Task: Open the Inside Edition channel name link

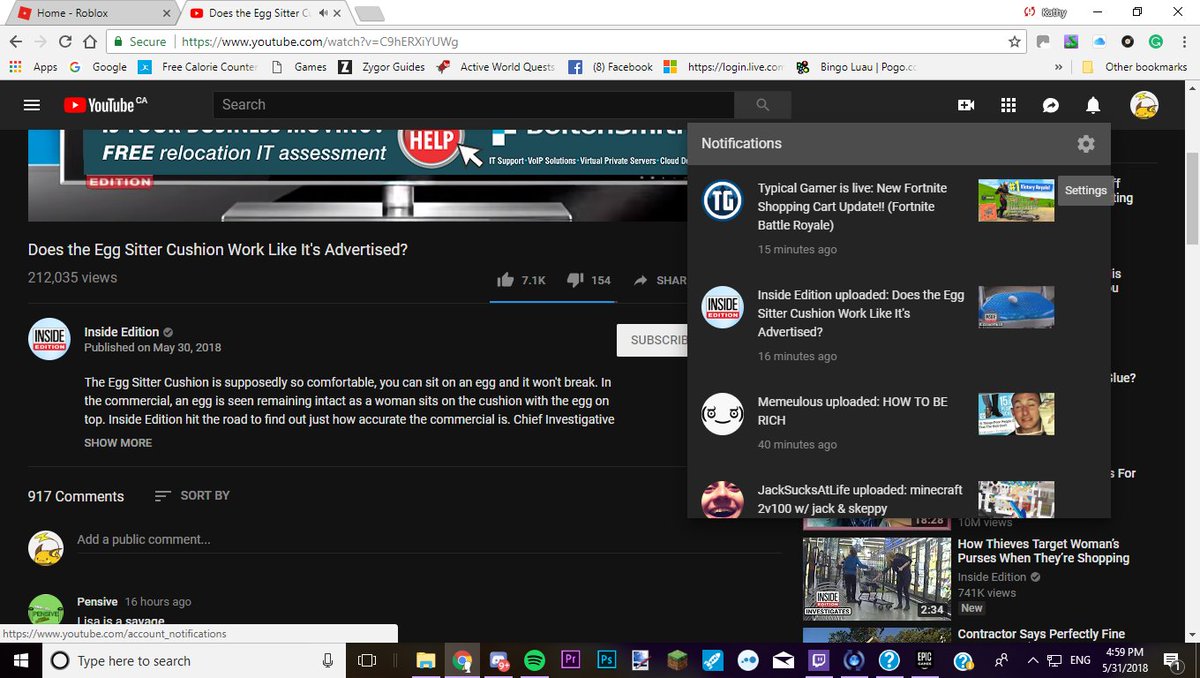Action: coord(121,332)
